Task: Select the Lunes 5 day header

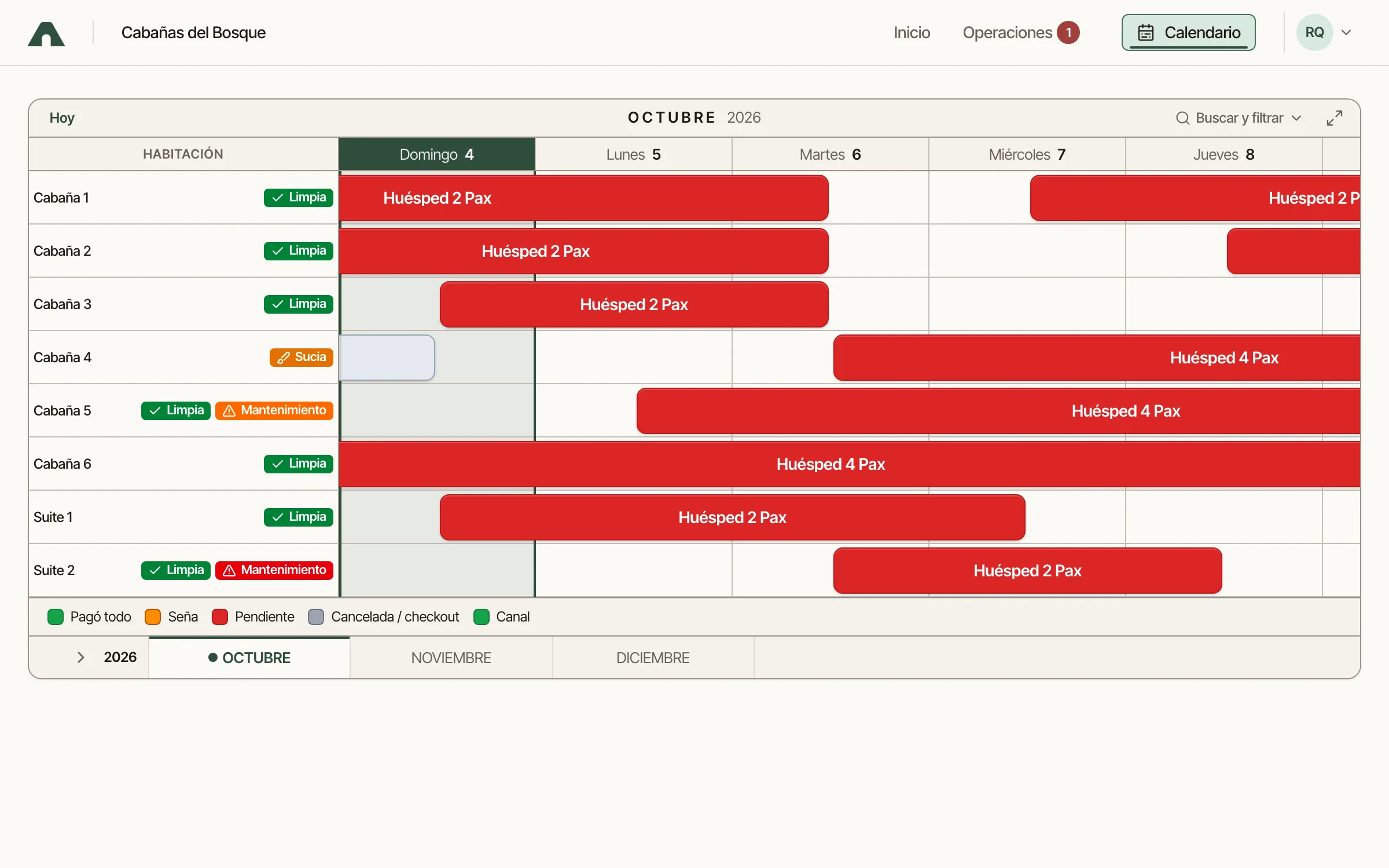Action: 634,155
